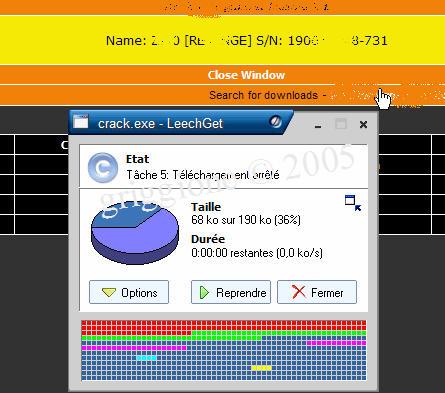
Task: Minimize the LeechGet download window
Action: pos(318,126)
